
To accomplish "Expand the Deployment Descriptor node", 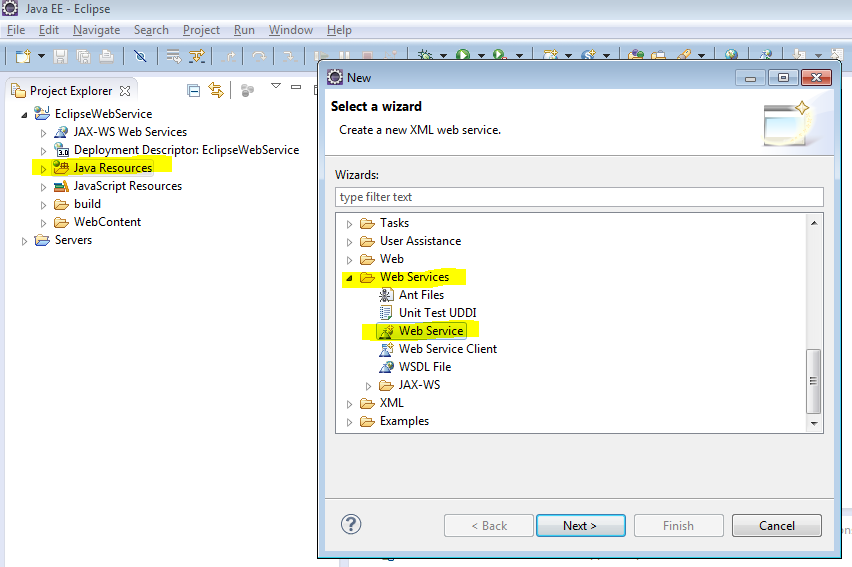I will click(x=43, y=151).
